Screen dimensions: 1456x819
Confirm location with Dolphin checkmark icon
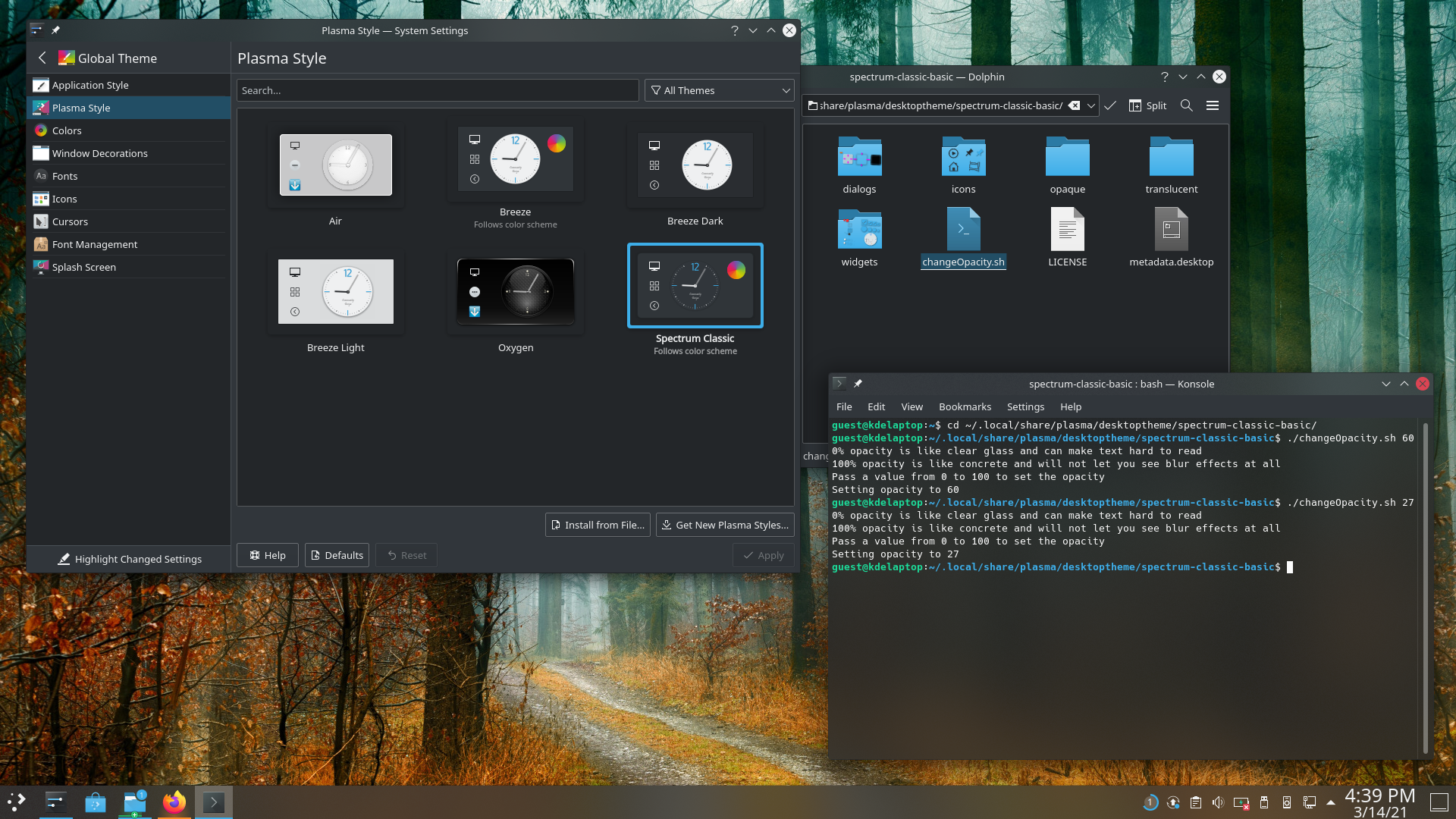click(1110, 105)
